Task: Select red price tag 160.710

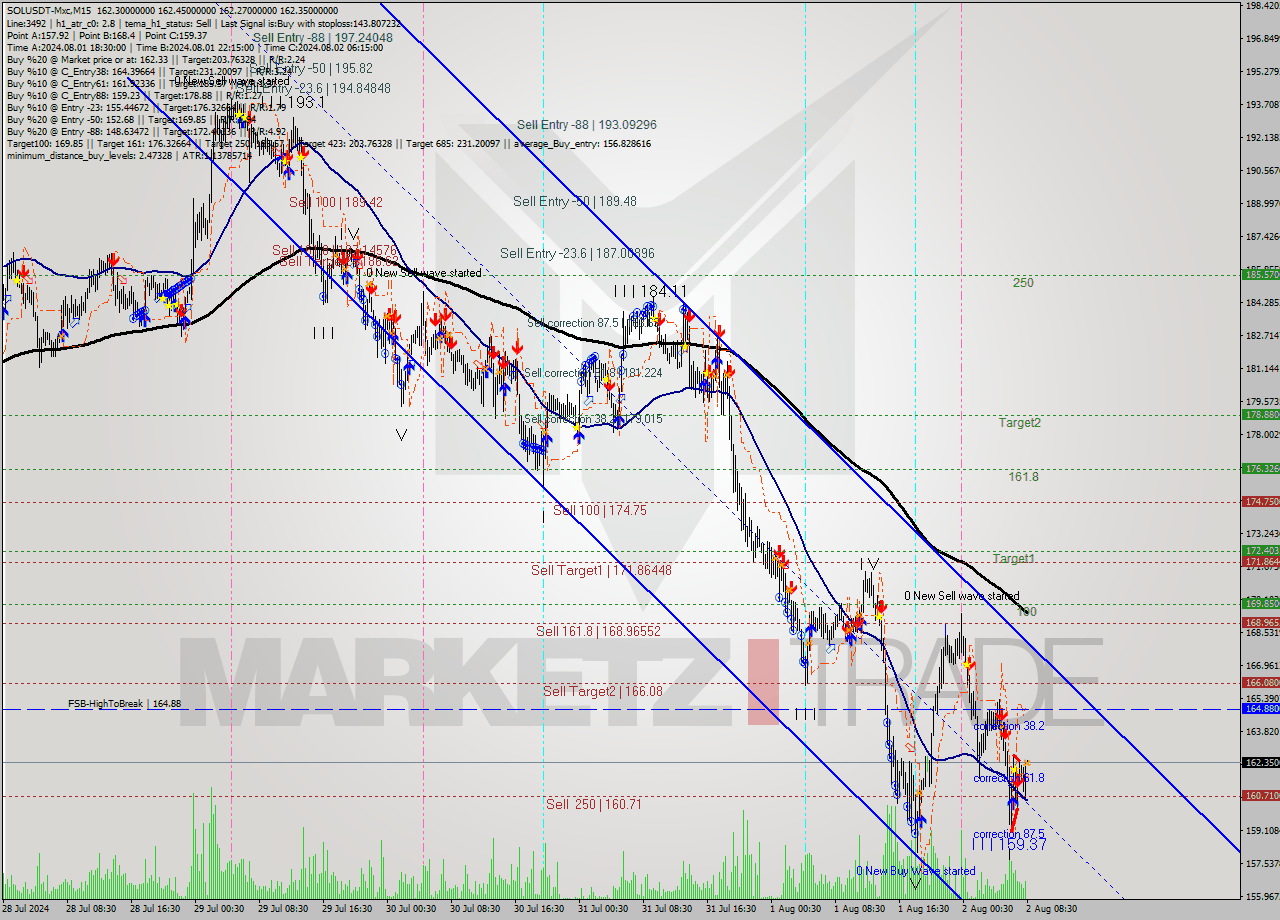Action: [1260, 795]
